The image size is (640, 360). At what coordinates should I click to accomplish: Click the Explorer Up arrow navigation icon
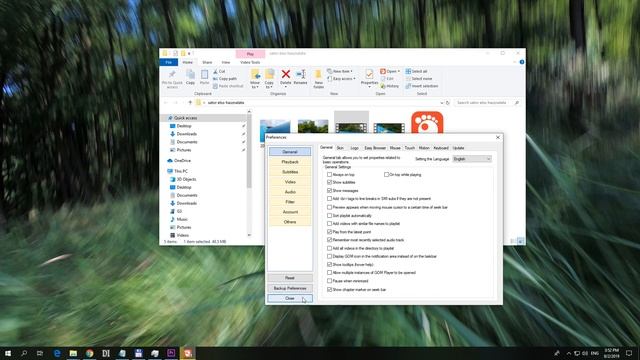190,103
